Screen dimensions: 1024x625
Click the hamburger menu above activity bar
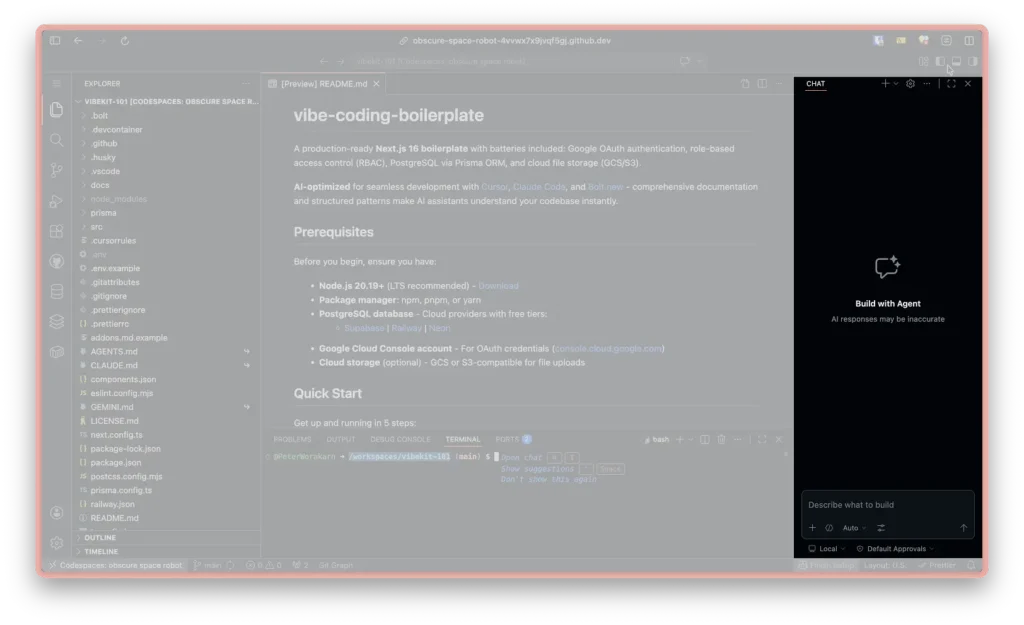tap(57, 84)
